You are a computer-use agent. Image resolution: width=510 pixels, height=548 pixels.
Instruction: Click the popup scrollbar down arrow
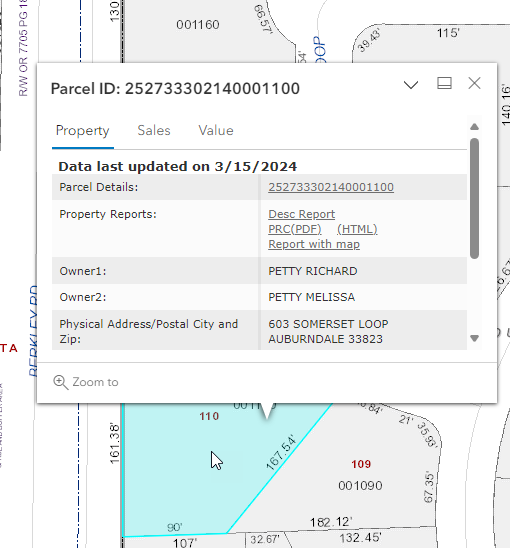[474, 338]
